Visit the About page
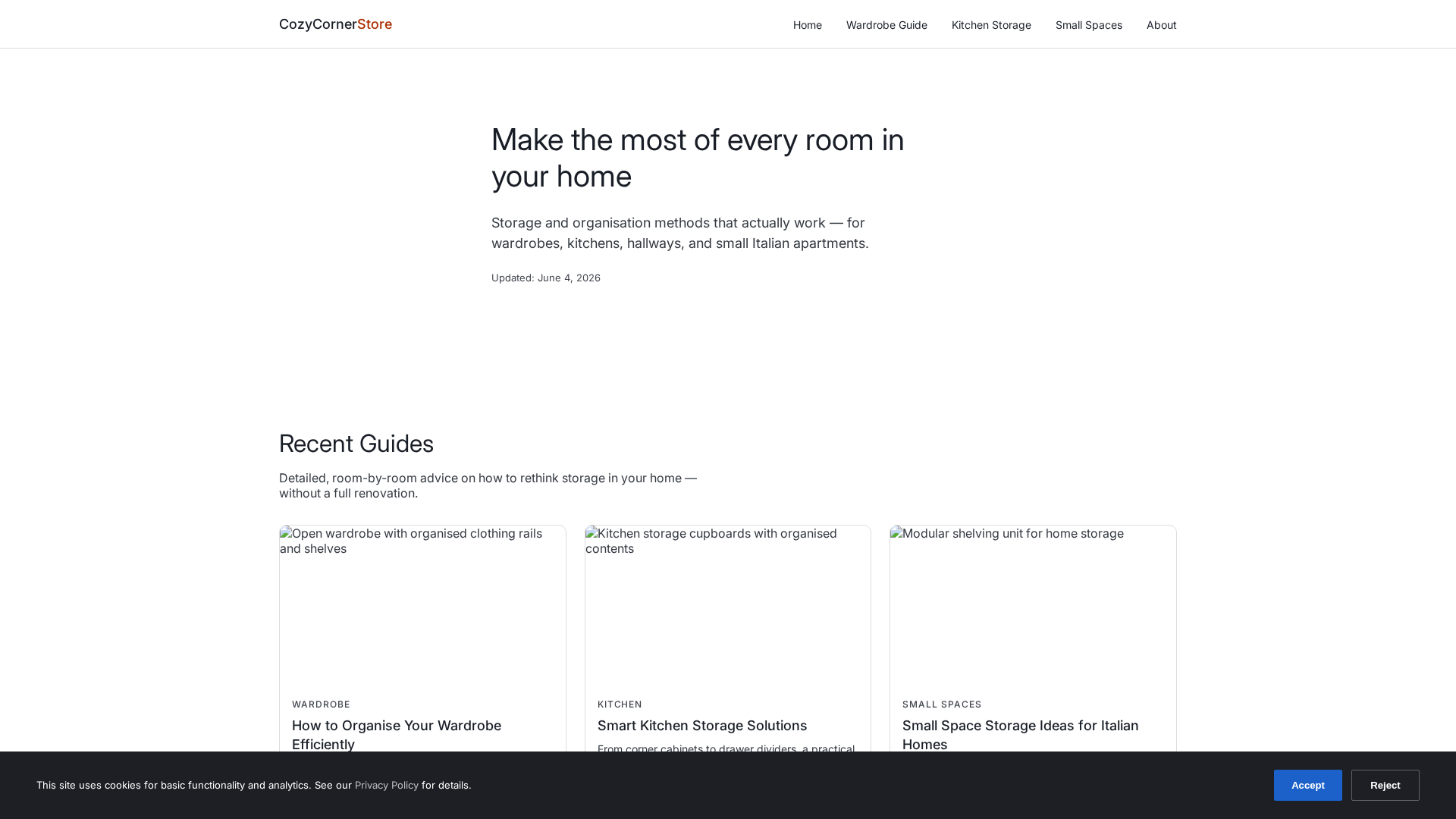 point(1161,25)
